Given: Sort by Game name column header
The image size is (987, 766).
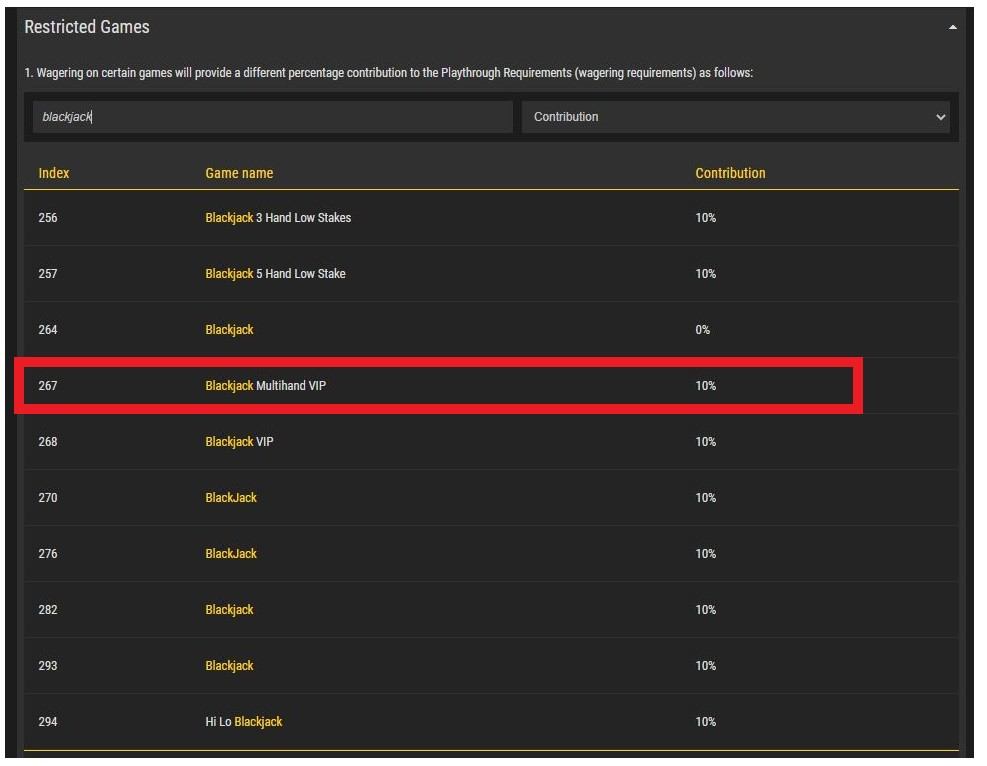Looking at the screenshot, I should tap(239, 173).
